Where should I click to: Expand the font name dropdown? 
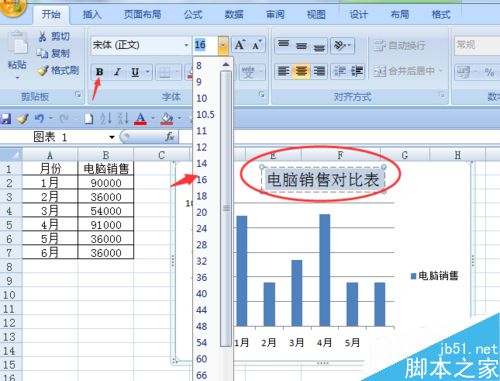pyautogui.click(x=186, y=45)
